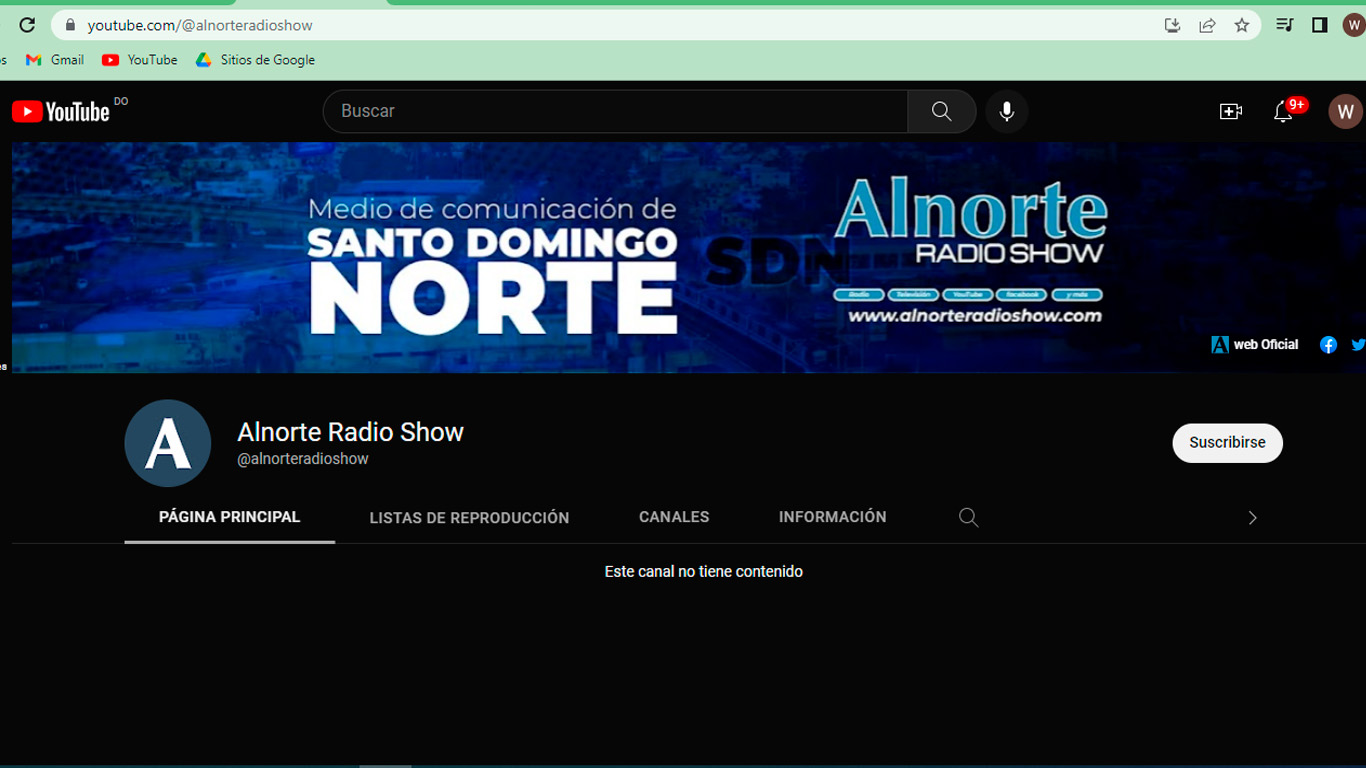Open the YouTube account avatar menu

click(x=1345, y=111)
